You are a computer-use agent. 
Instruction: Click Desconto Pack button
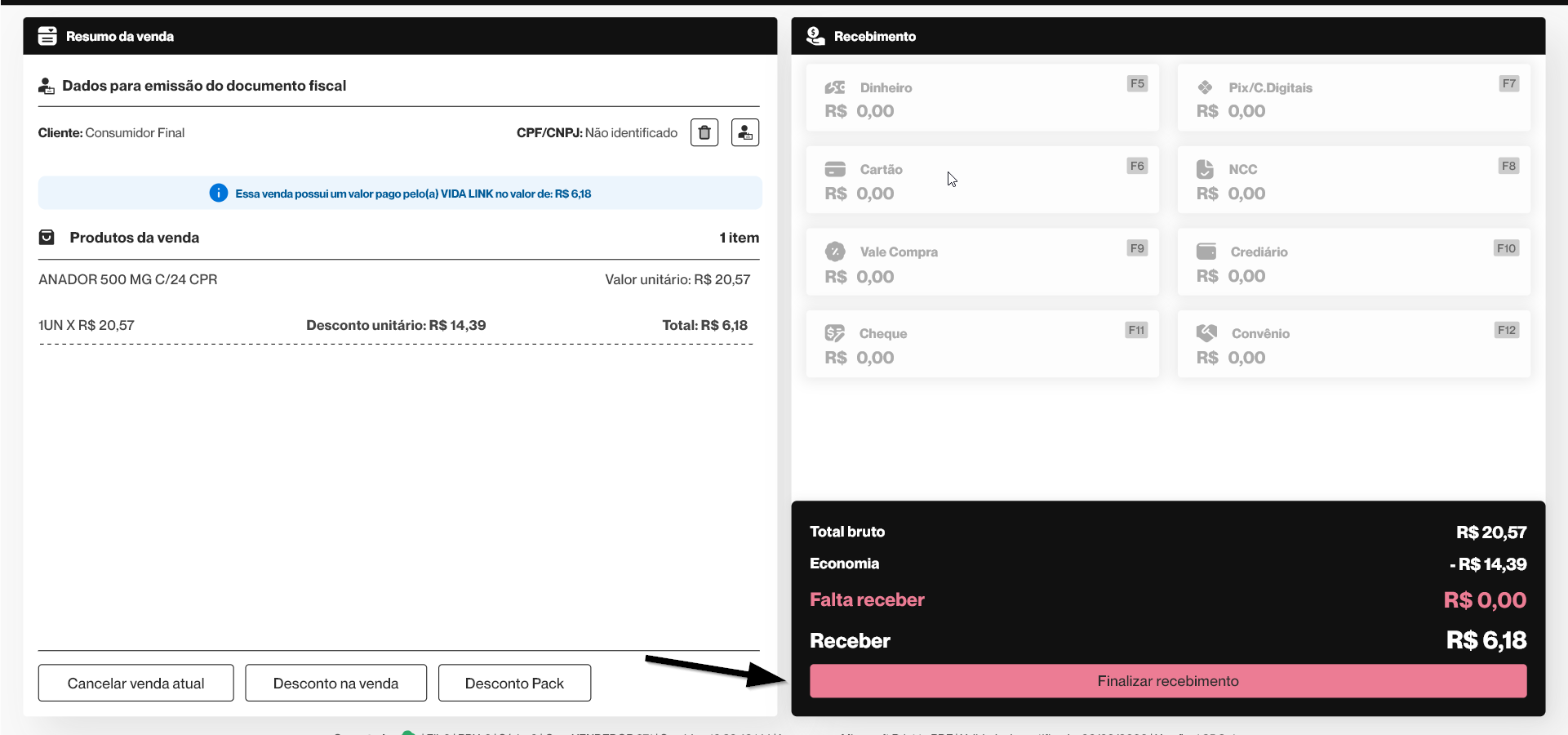pos(514,683)
